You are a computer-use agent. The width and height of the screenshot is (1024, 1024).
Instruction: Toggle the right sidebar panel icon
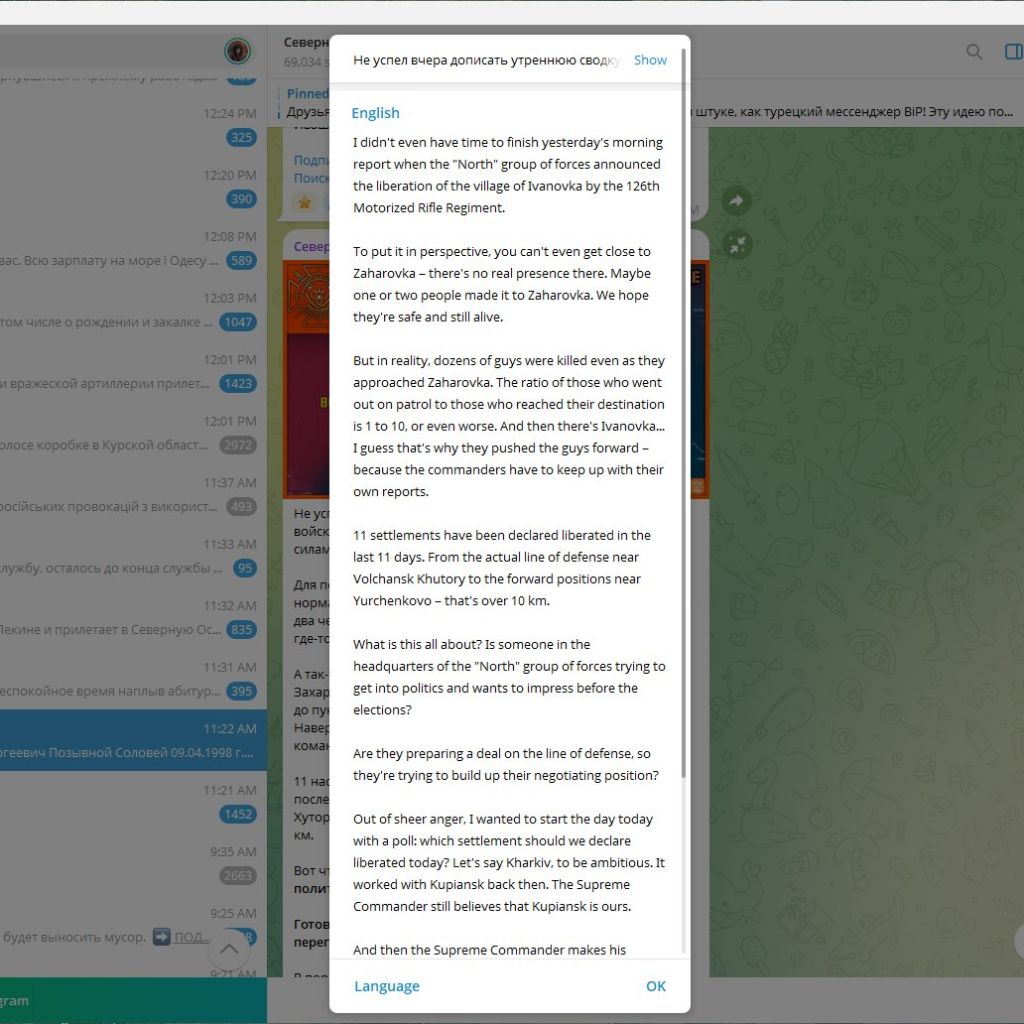1013,52
